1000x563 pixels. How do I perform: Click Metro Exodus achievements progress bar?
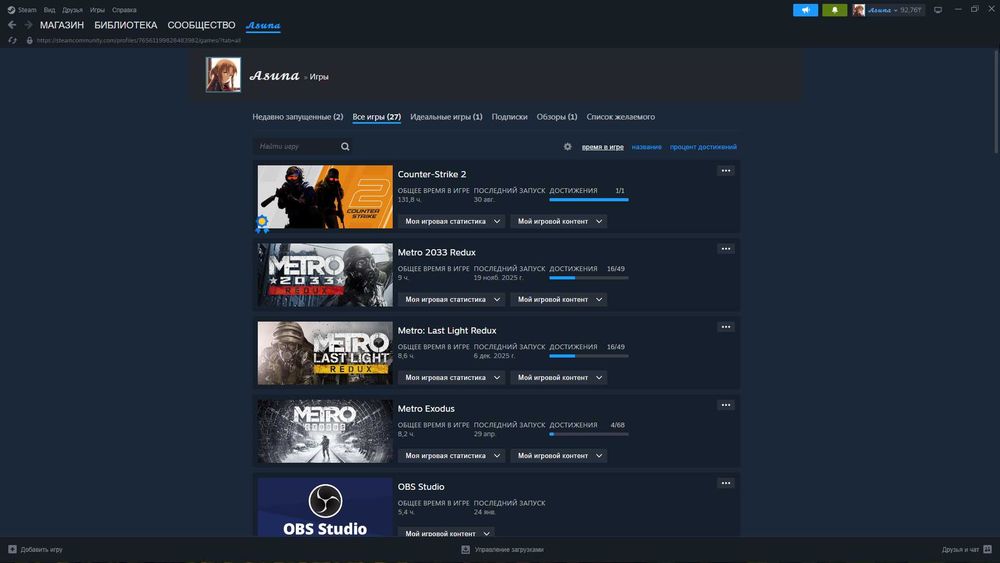coord(589,434)
